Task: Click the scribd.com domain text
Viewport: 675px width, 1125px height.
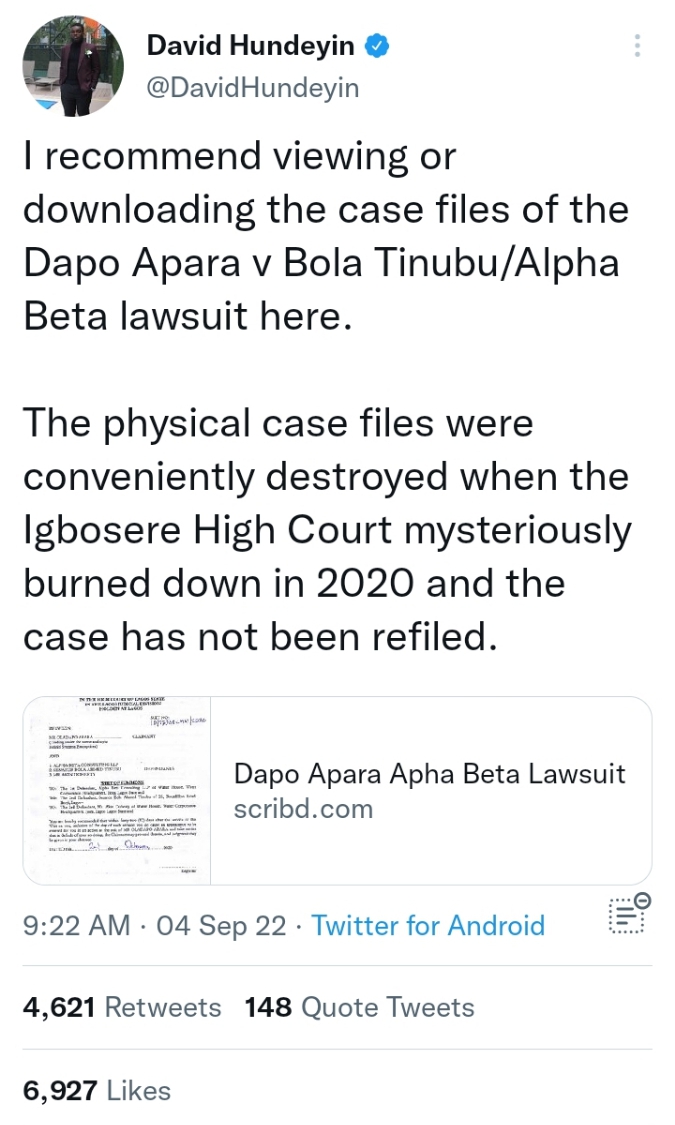Action: point(303,808)
